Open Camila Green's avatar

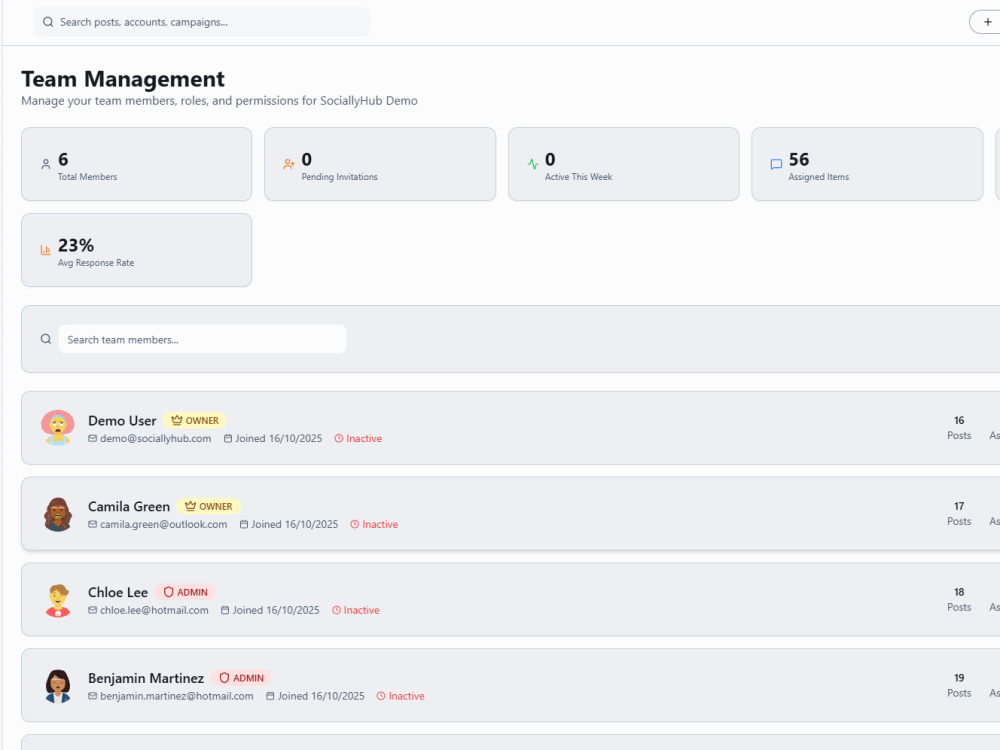pyautogui.click(x=58, y=514)
